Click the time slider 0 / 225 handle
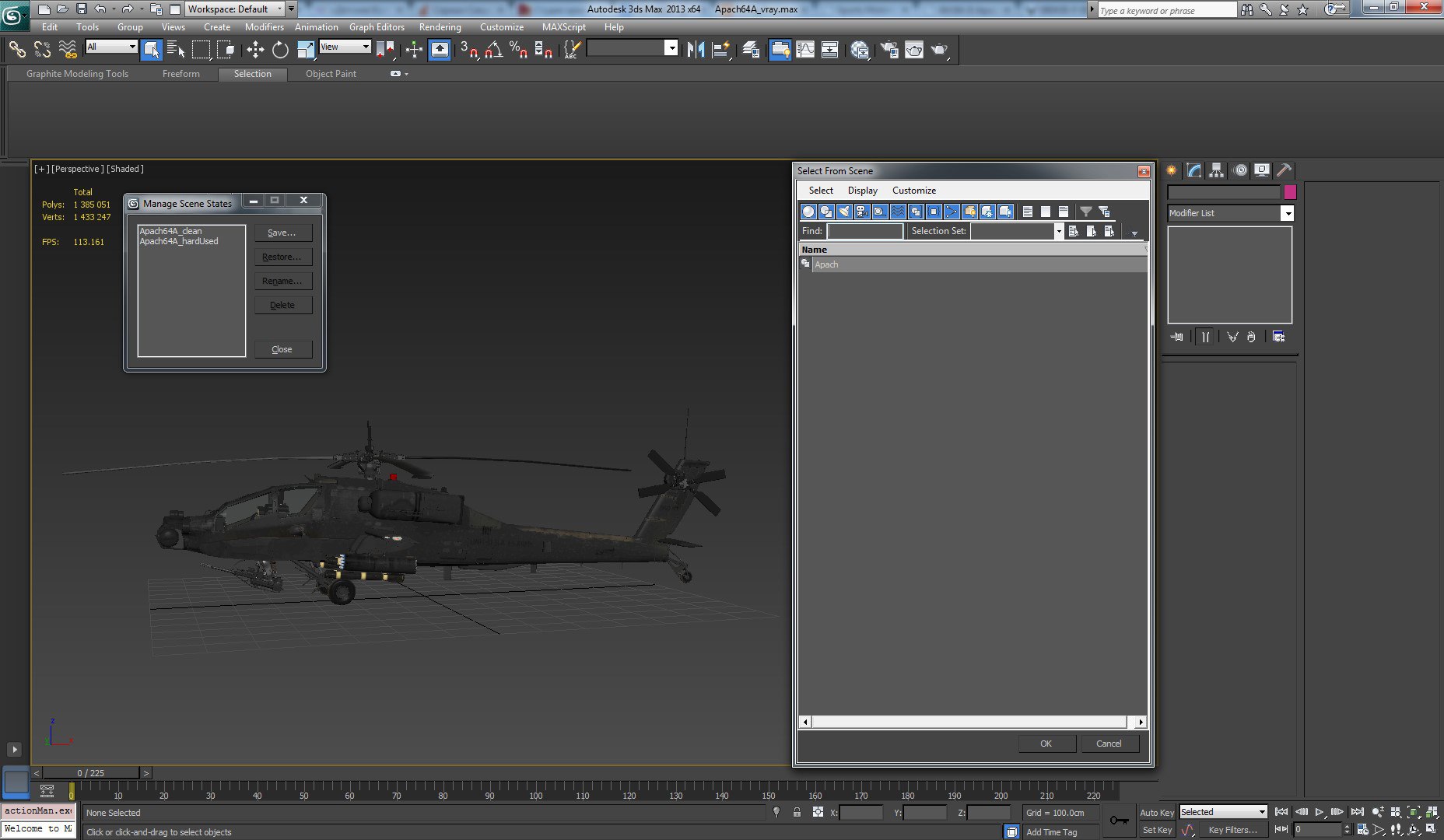The width and height of the screenshot is (1444, 840). (90, 772)
